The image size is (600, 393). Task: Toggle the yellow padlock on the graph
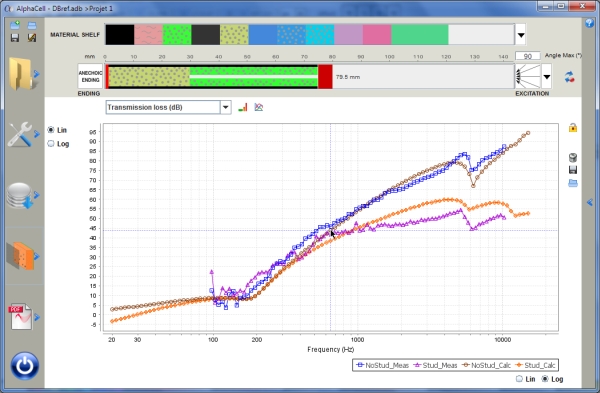coord(573,128)
